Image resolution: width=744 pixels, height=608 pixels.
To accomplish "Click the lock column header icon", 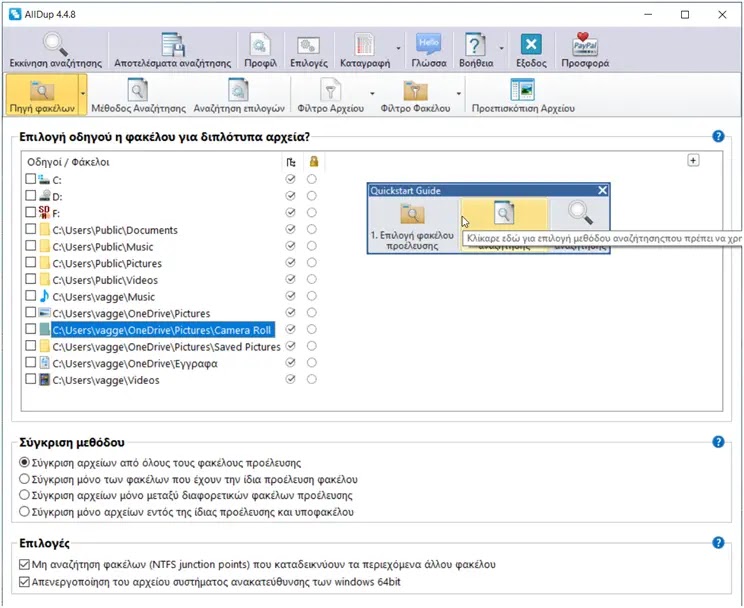I will point(314,162).
